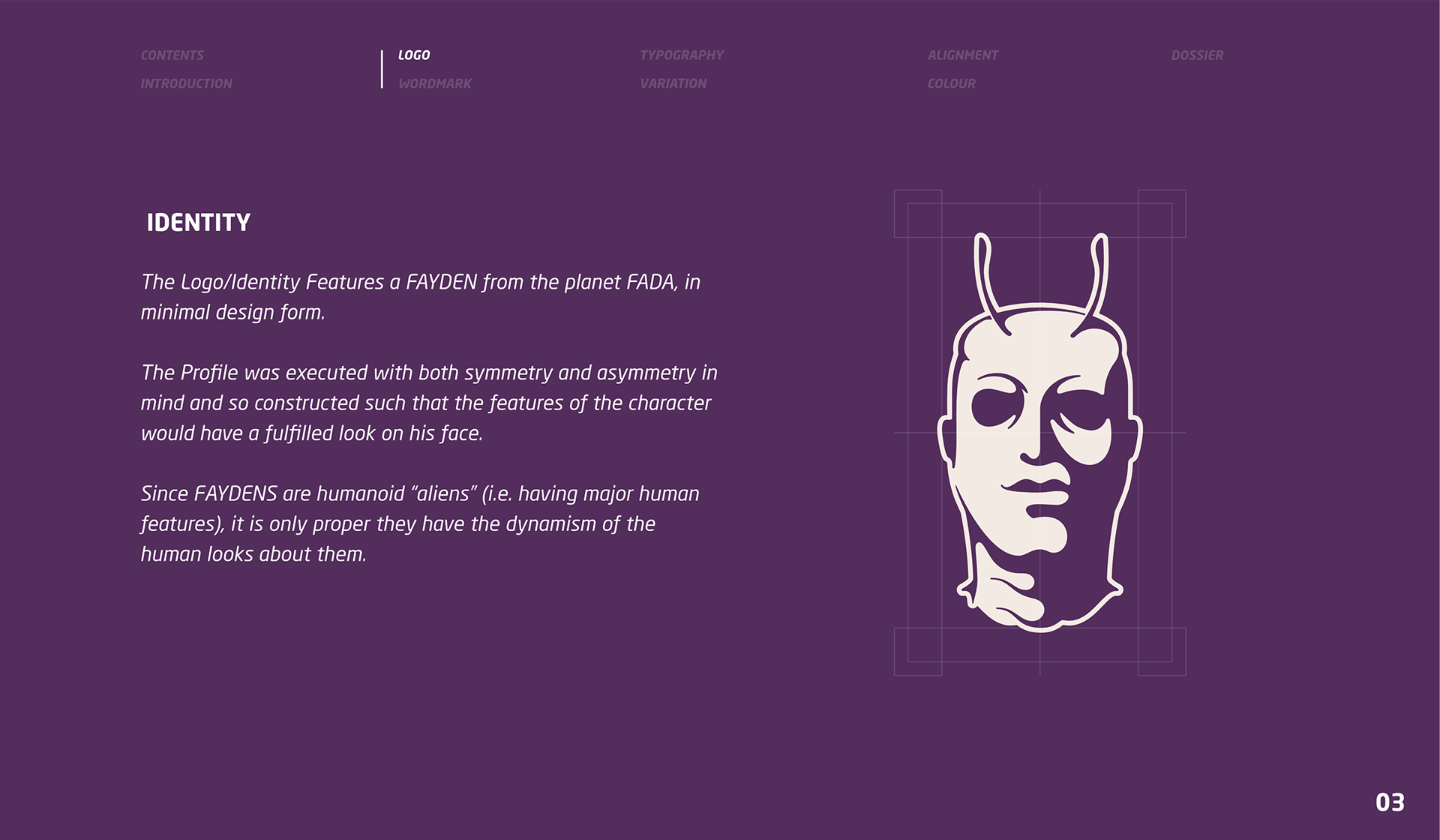Open the Dossier navigation item

point(1197,55)
